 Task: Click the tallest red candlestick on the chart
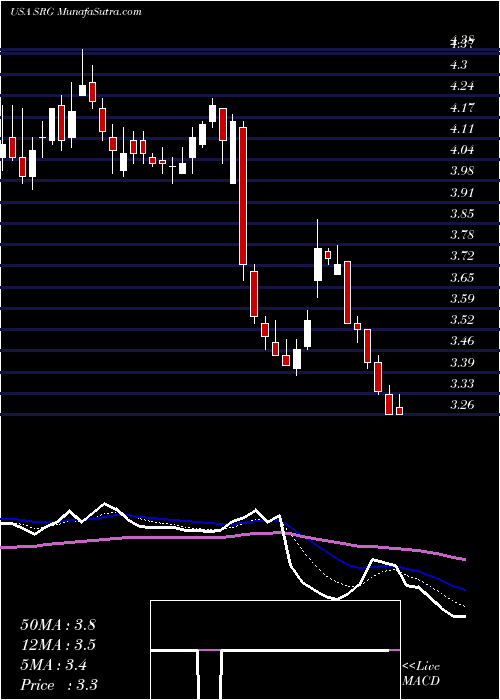tap(243, 196)
